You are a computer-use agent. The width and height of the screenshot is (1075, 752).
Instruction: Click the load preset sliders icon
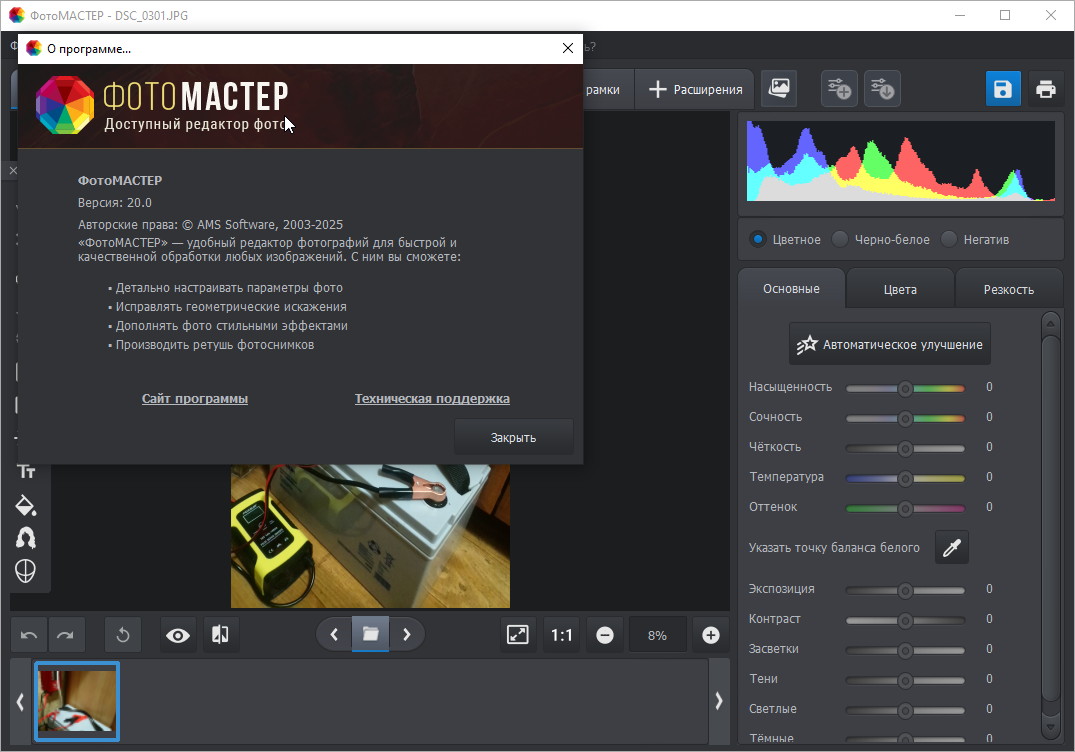tap(882, 88)
